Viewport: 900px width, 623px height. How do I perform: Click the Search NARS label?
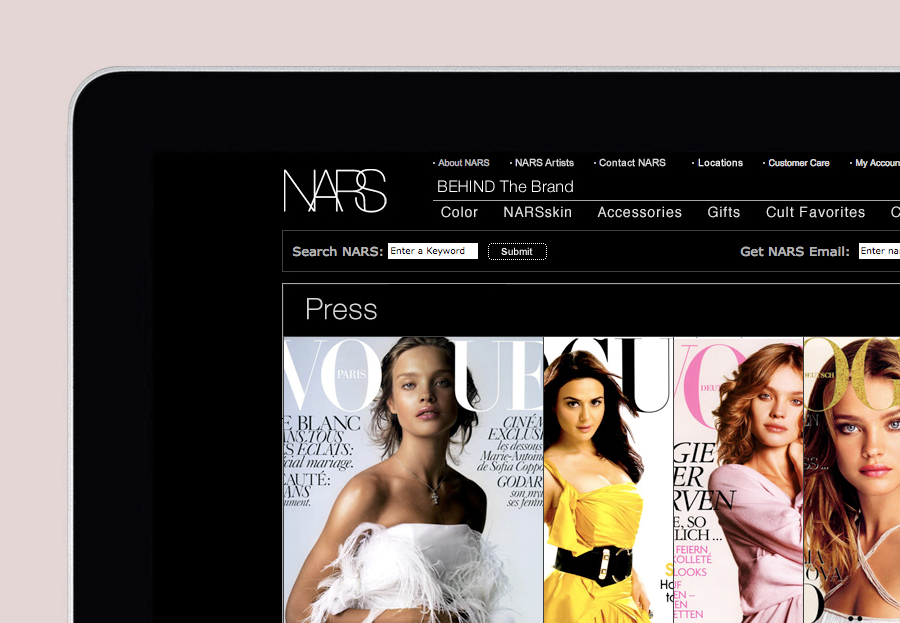click(x=338, y=251)
